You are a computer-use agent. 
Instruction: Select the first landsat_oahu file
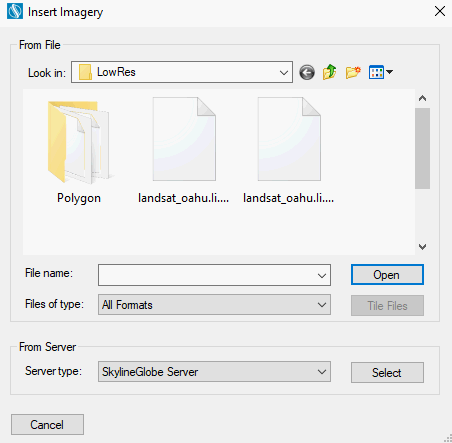183,152
